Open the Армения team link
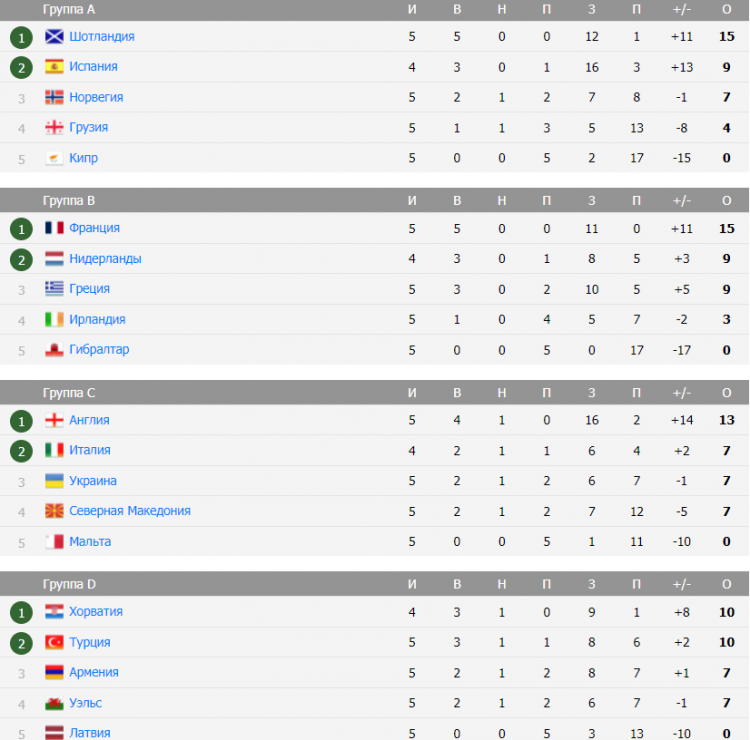Image resolution: width=750 pixels, height=740 pixels. point(94,672)
